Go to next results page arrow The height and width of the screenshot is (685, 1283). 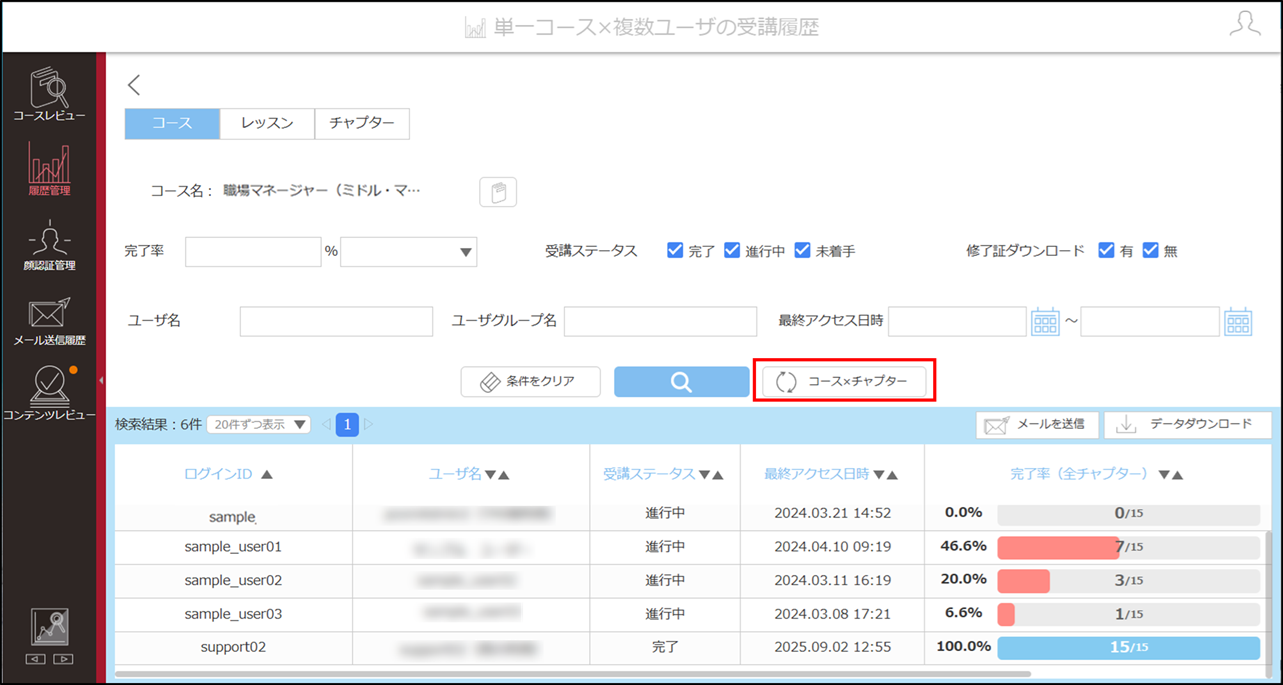[368, 425]
